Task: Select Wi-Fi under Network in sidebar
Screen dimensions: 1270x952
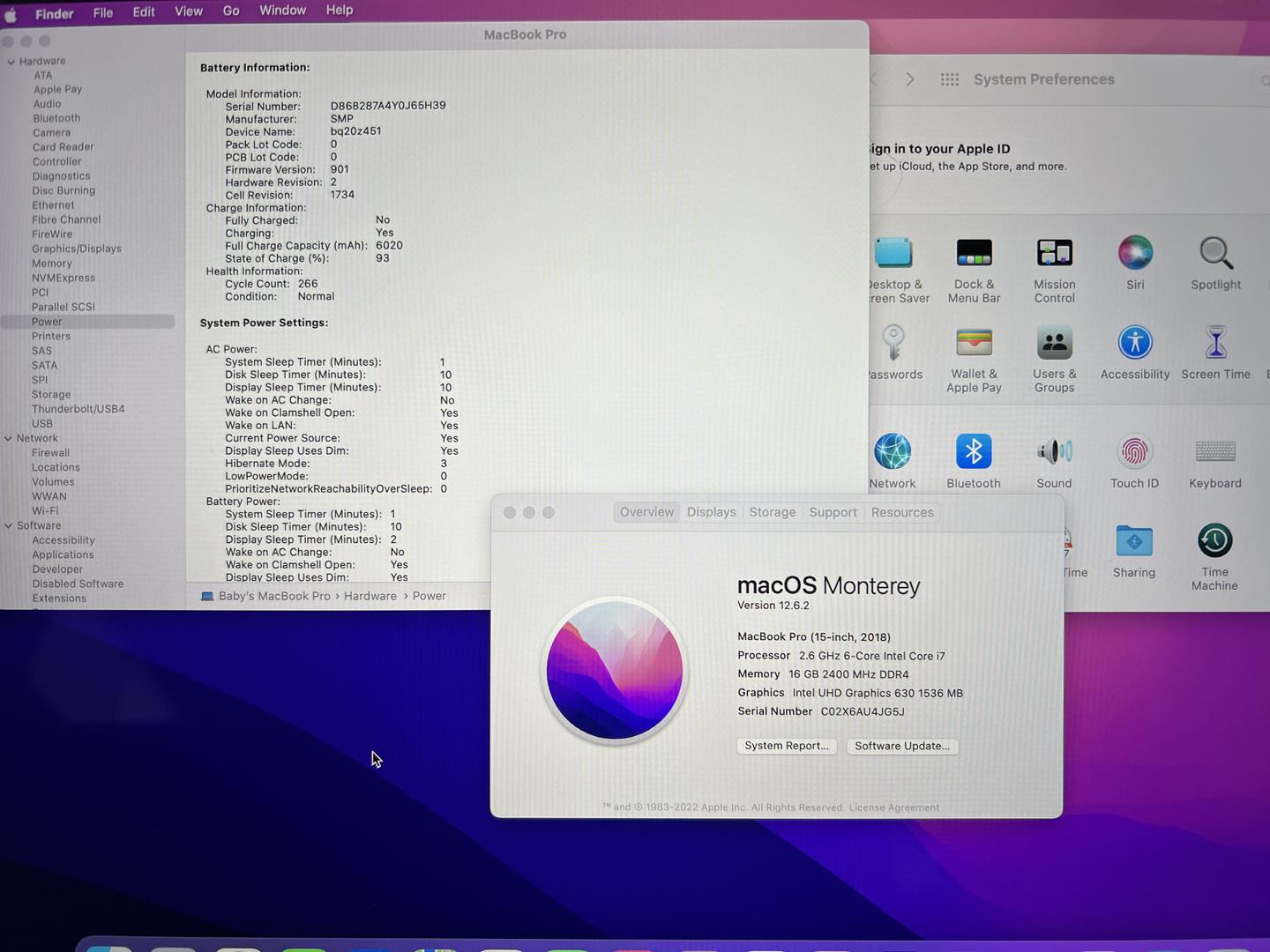Action: pyautogui.click(x=45, y=510)
